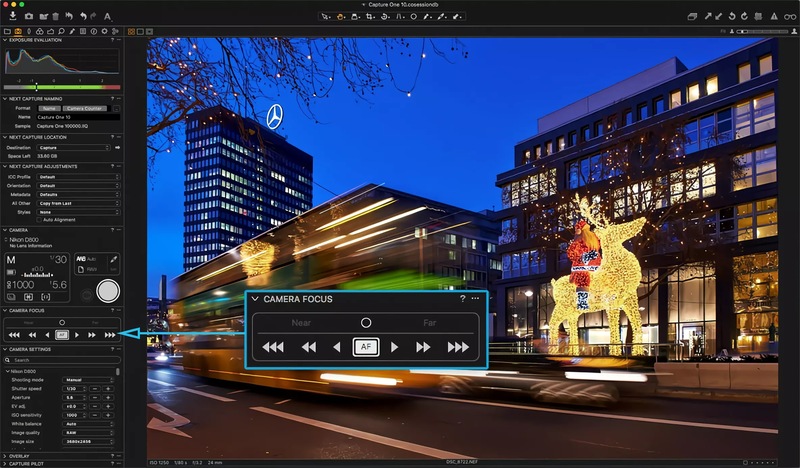
Task: Open the Orientation dropdown
Action: pyautogui.click(x=79, y=186)
